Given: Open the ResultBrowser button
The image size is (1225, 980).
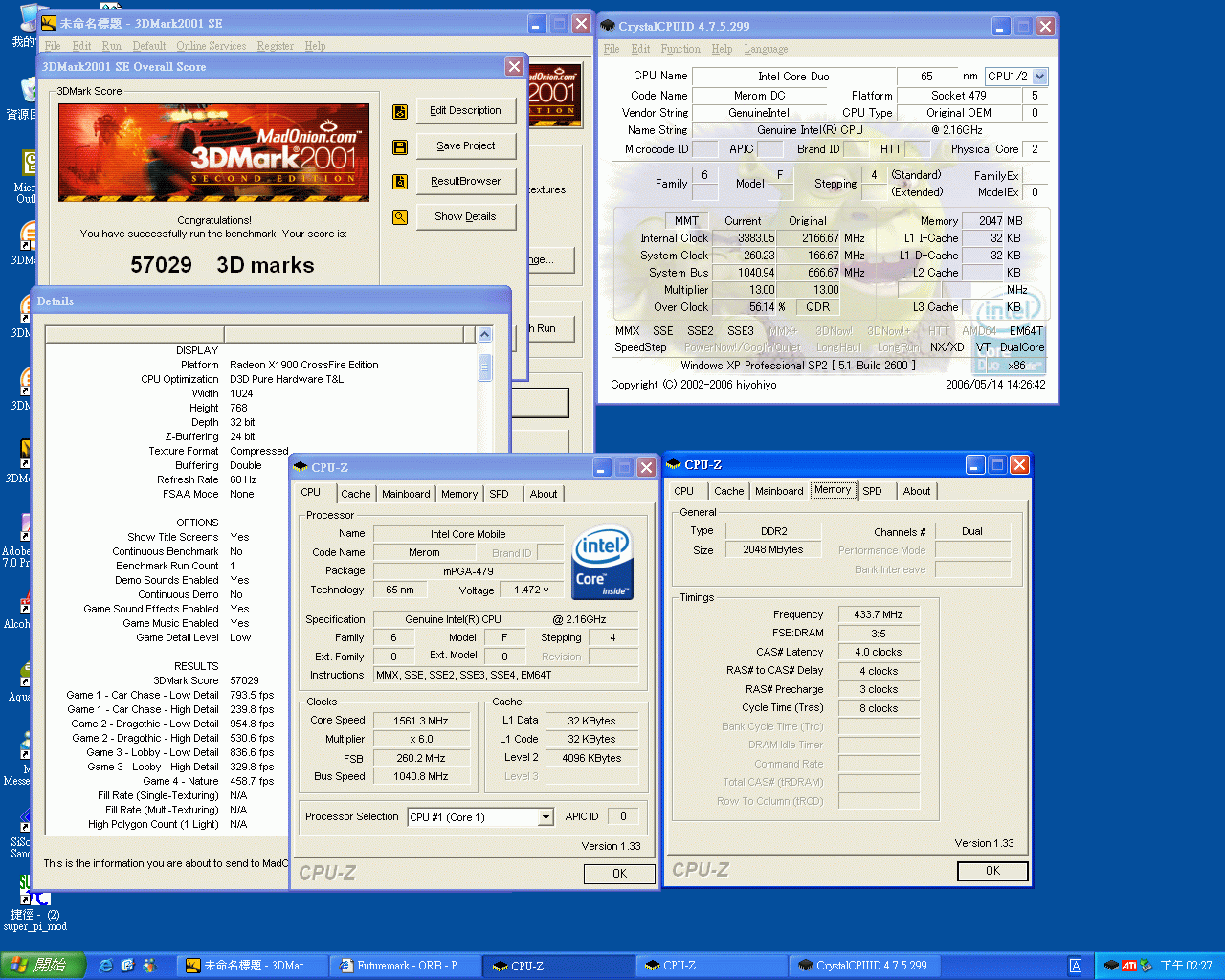Looking at the screenshot, I should point(466,182).
